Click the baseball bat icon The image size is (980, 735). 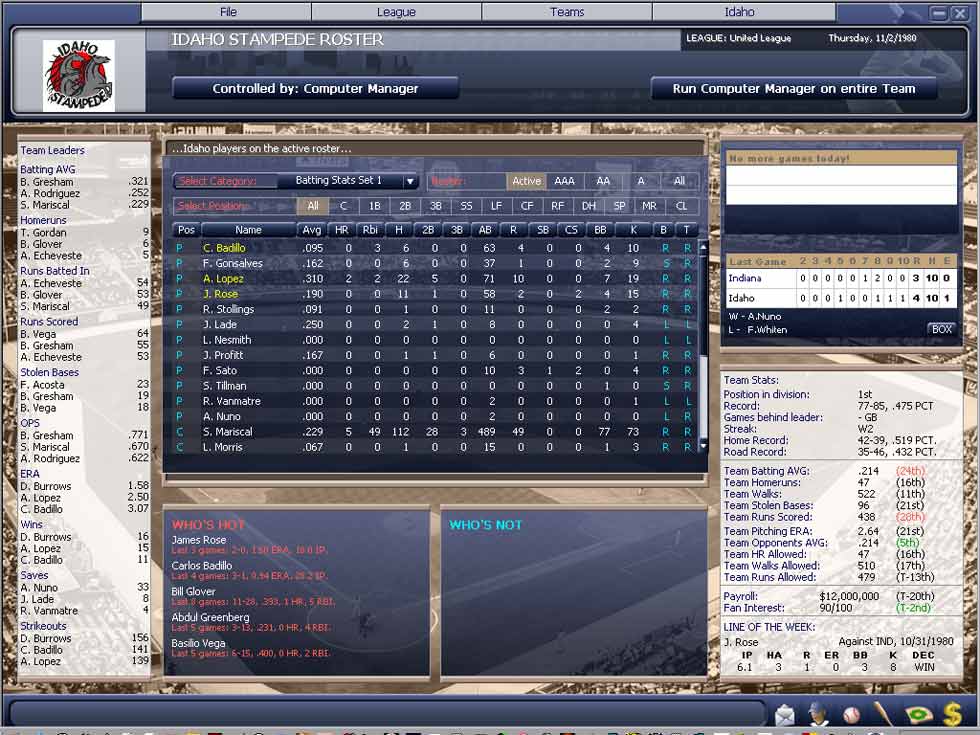(884, 714)
